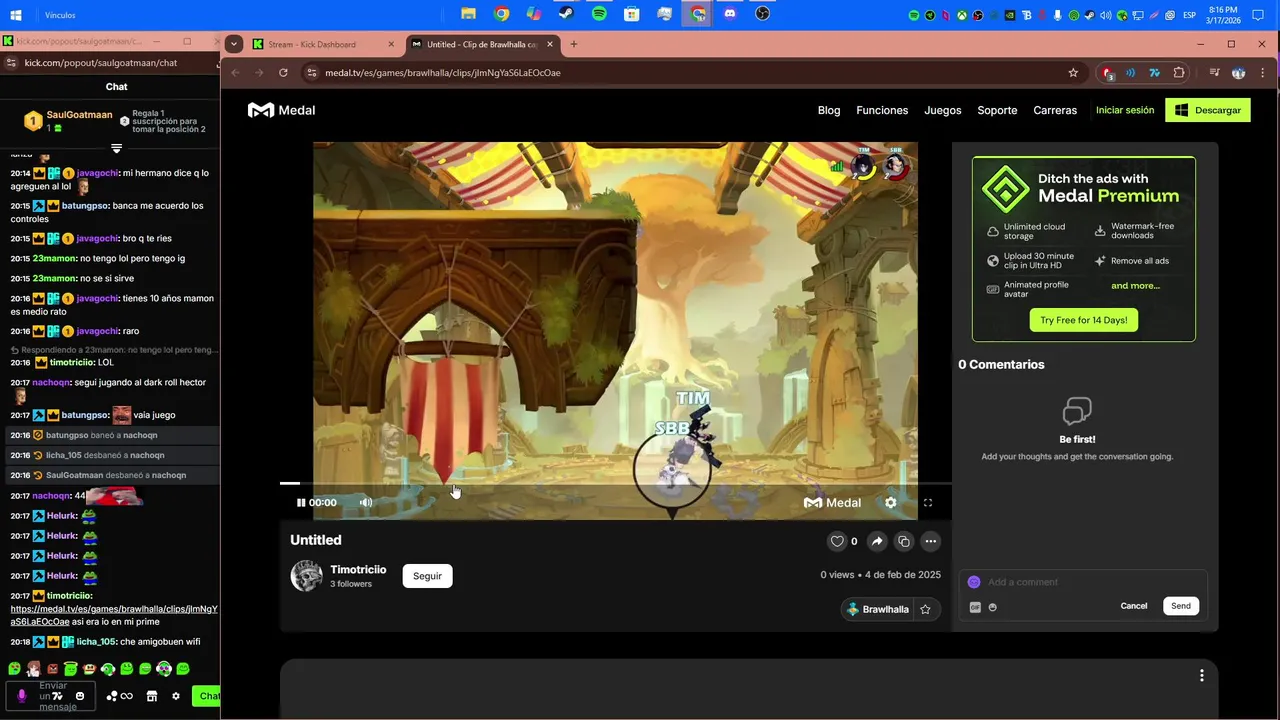Viewport: 1280px width, 720px height.
Task: Switch to the Stream - Kick Dashboard tab
Action: pyautogui.click(x=321, y=44)
